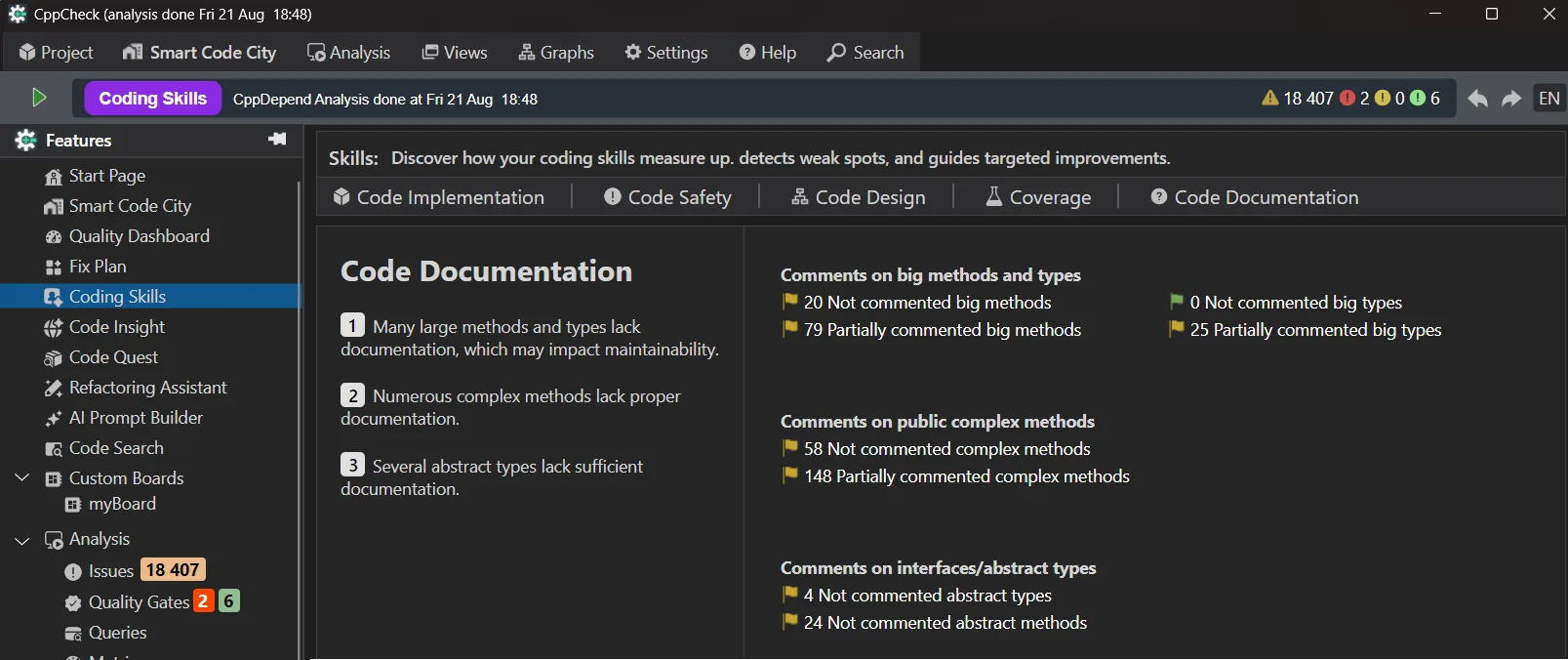Switch to the Code Design tab
The width and height of the screenshot is (1568, 660).
pyautogui.click(x=858, y=197)
